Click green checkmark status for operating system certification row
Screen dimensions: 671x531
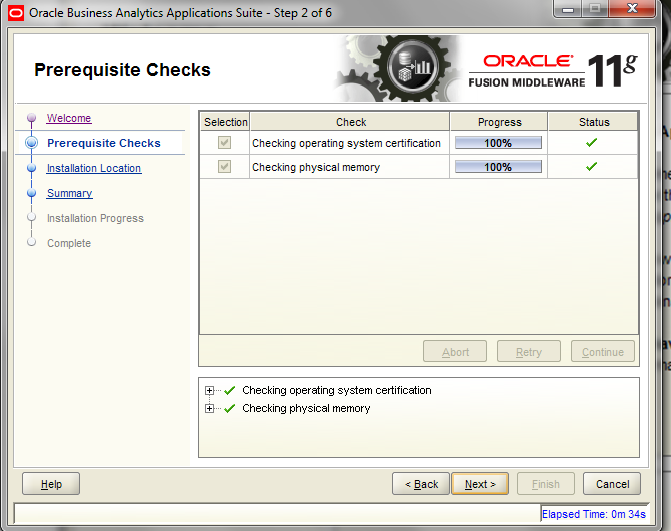pos(592,142)
